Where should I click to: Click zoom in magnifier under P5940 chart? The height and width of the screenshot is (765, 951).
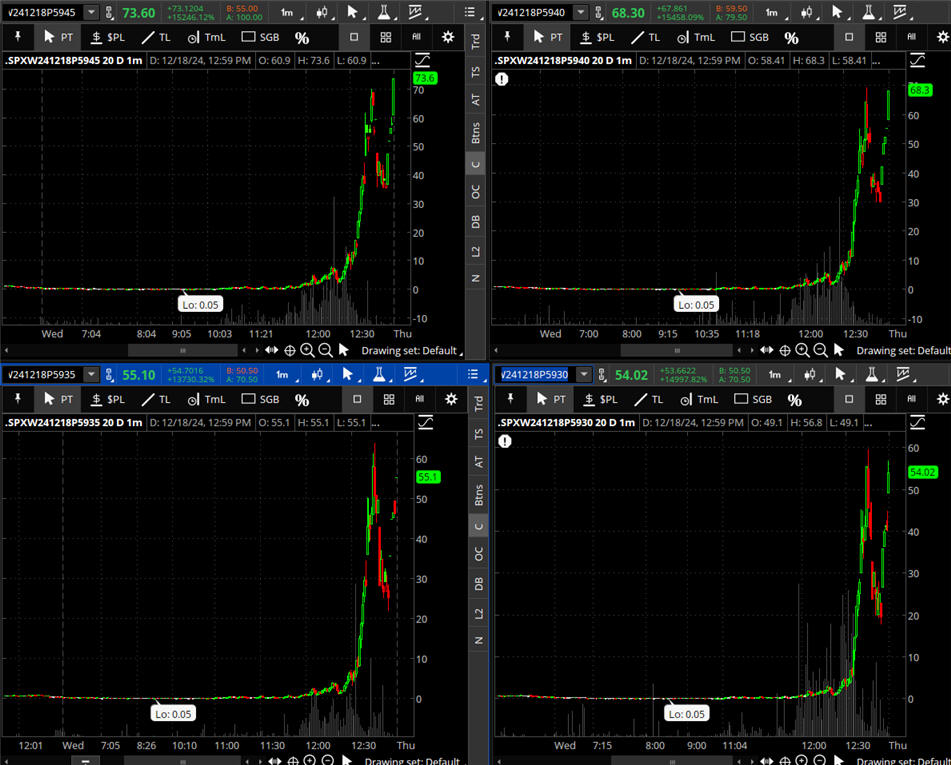(802, 350)
